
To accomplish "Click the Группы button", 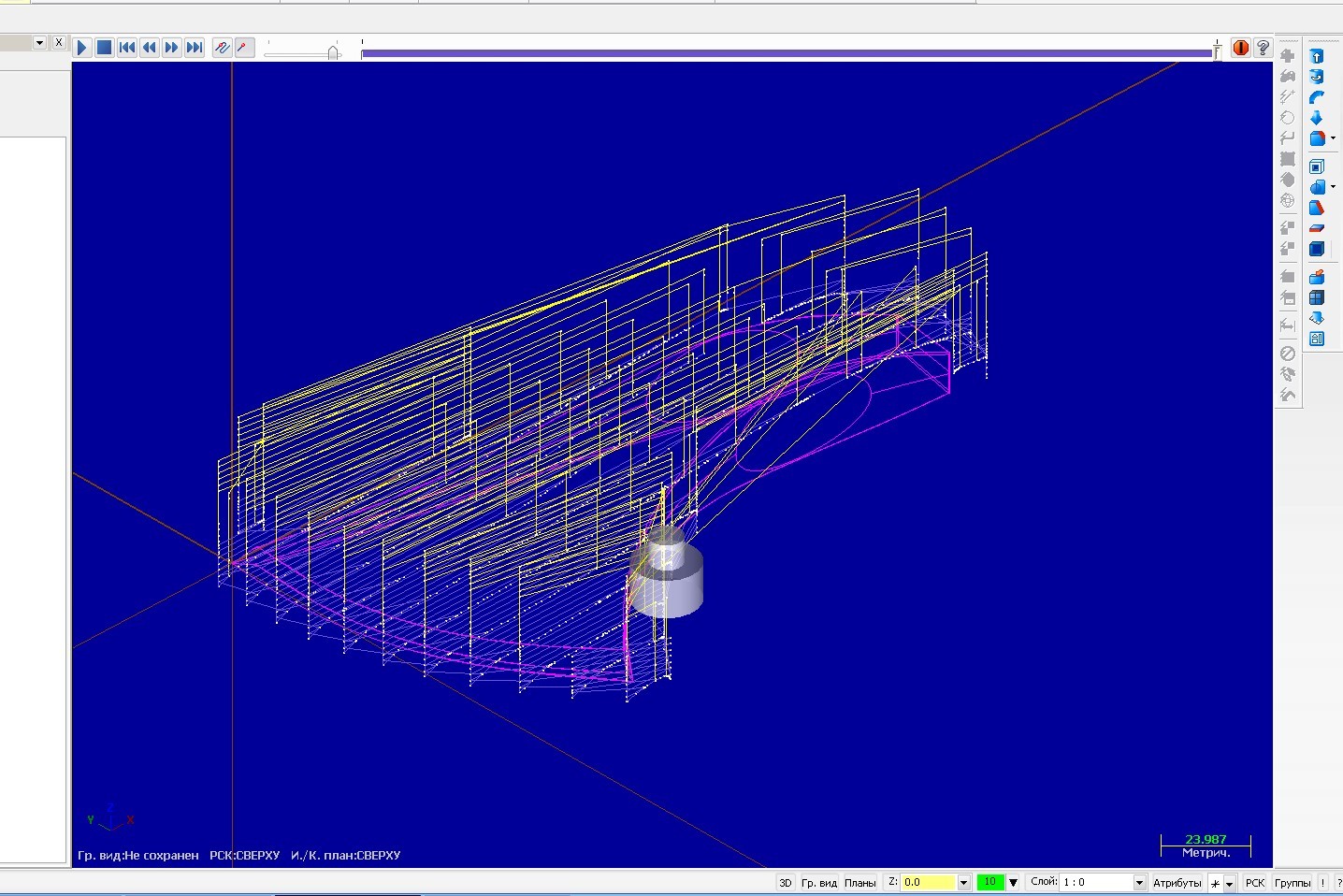I will tap(1292, 882).
